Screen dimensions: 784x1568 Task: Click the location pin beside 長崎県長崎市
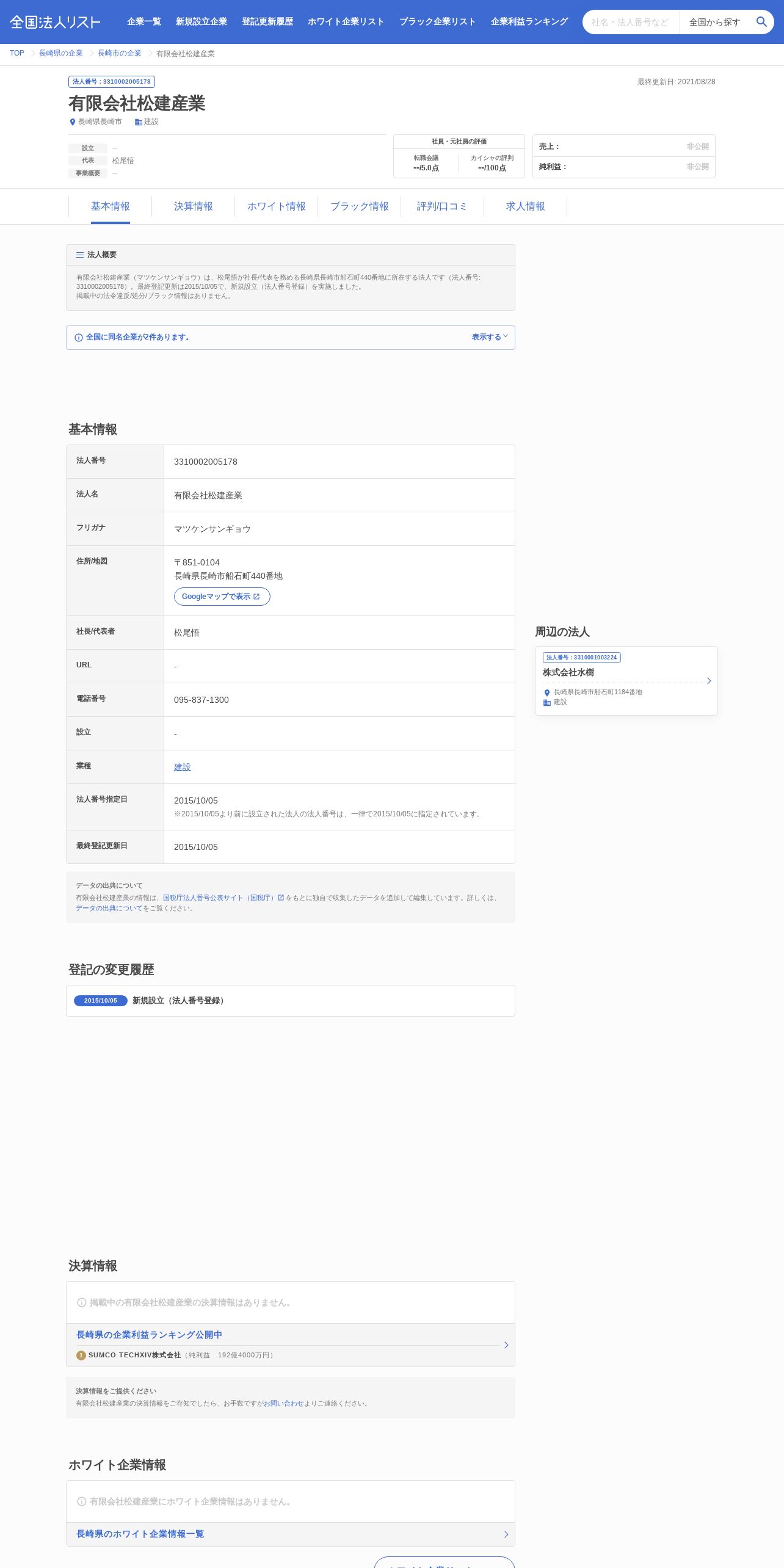click(73, 122)
